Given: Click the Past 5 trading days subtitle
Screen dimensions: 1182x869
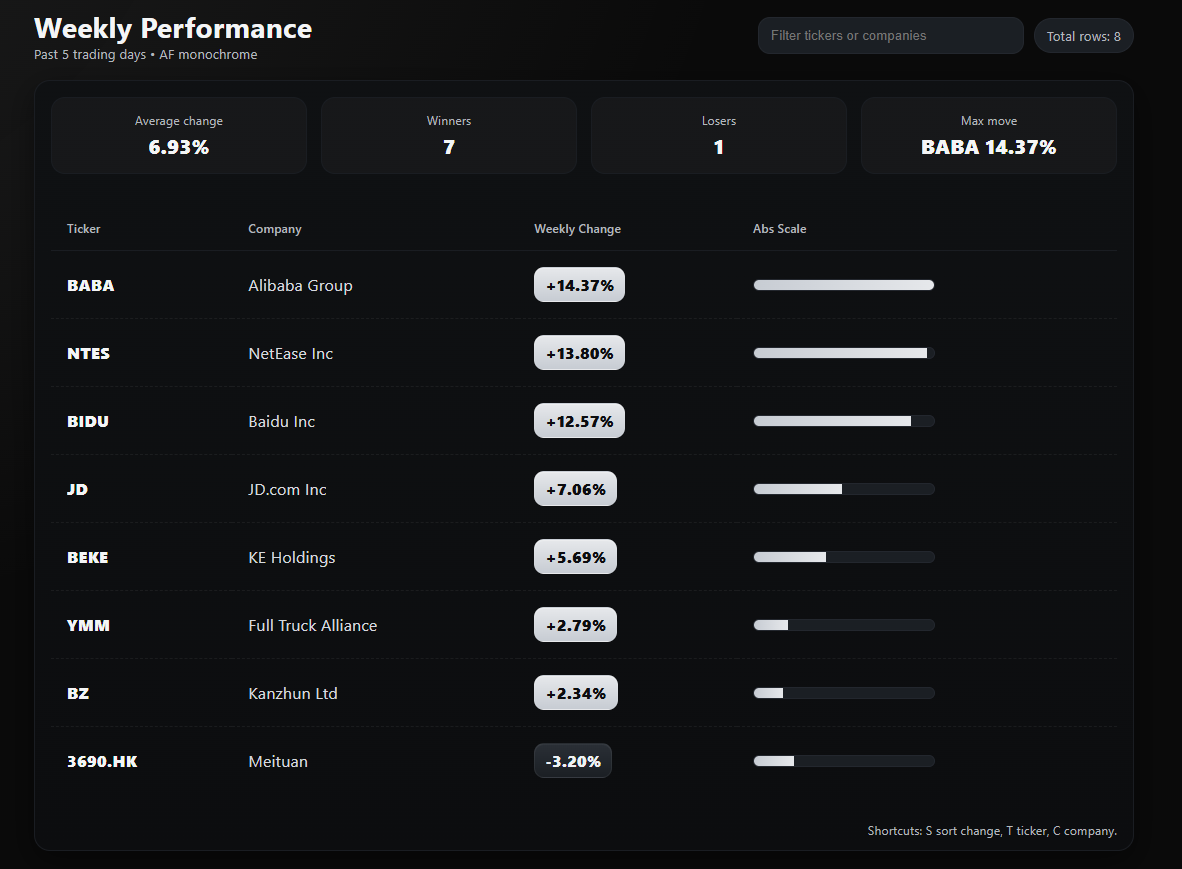Looking at the screenshot, I should pyautogui.click(x=145, y=54).
